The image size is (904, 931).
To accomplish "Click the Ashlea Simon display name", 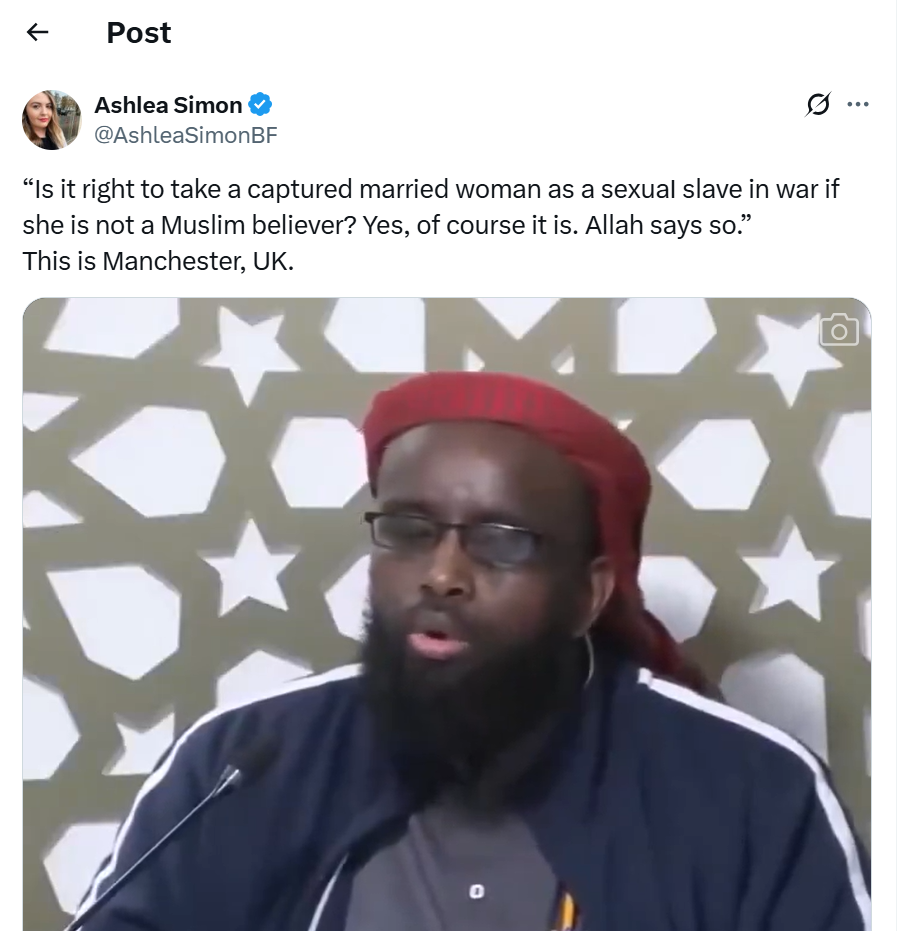I will pos(169,105).
